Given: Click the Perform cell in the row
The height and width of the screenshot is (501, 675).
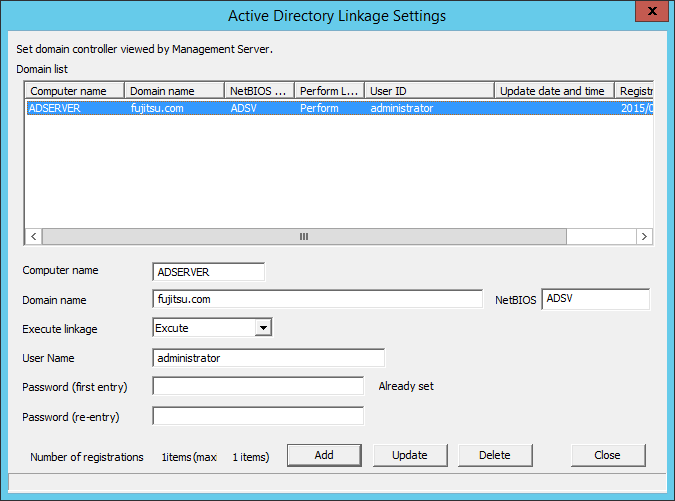Looking at the screenshot, I should pos(319,108).
